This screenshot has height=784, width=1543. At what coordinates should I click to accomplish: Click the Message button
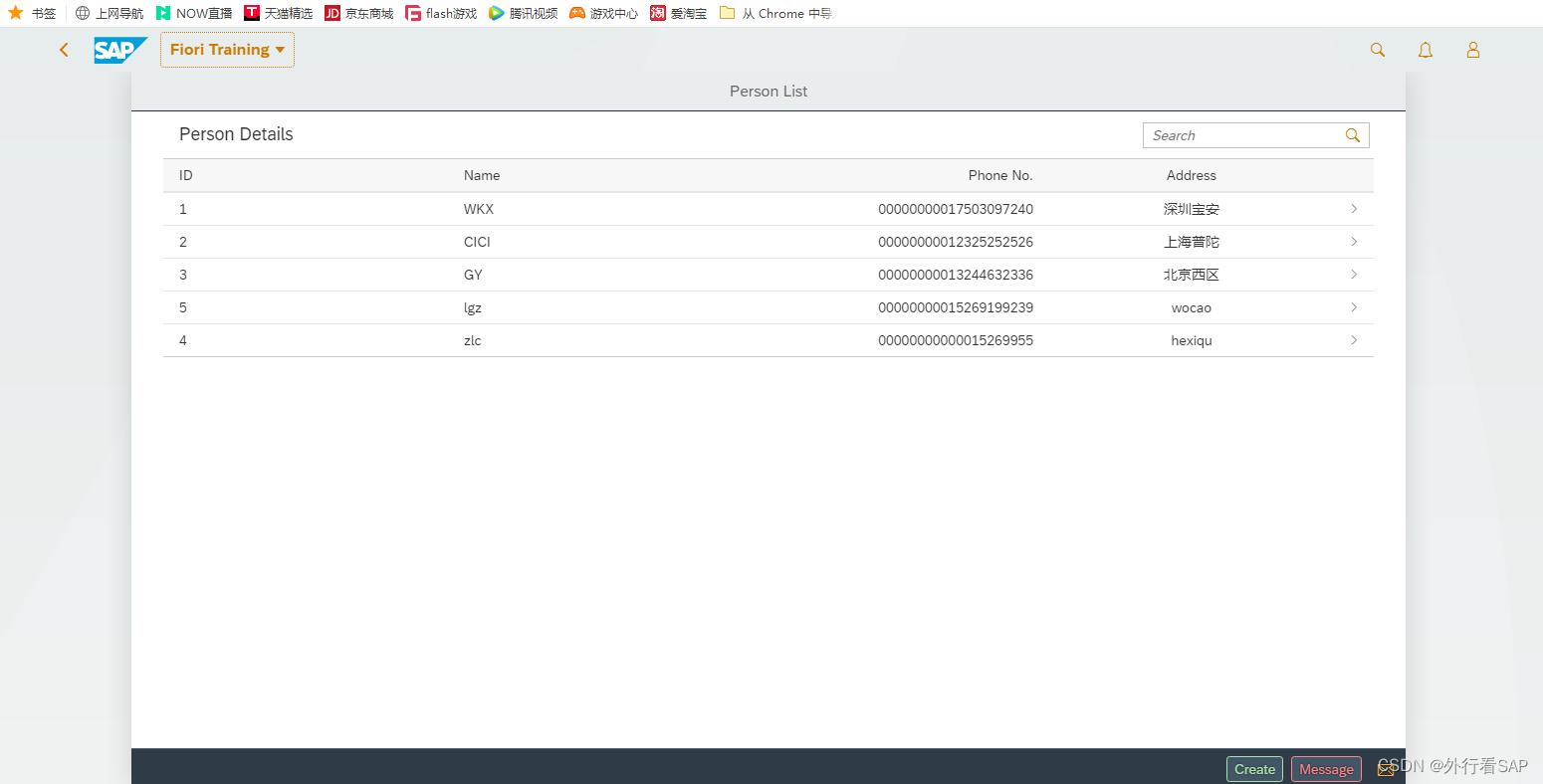pos(1326,769)
